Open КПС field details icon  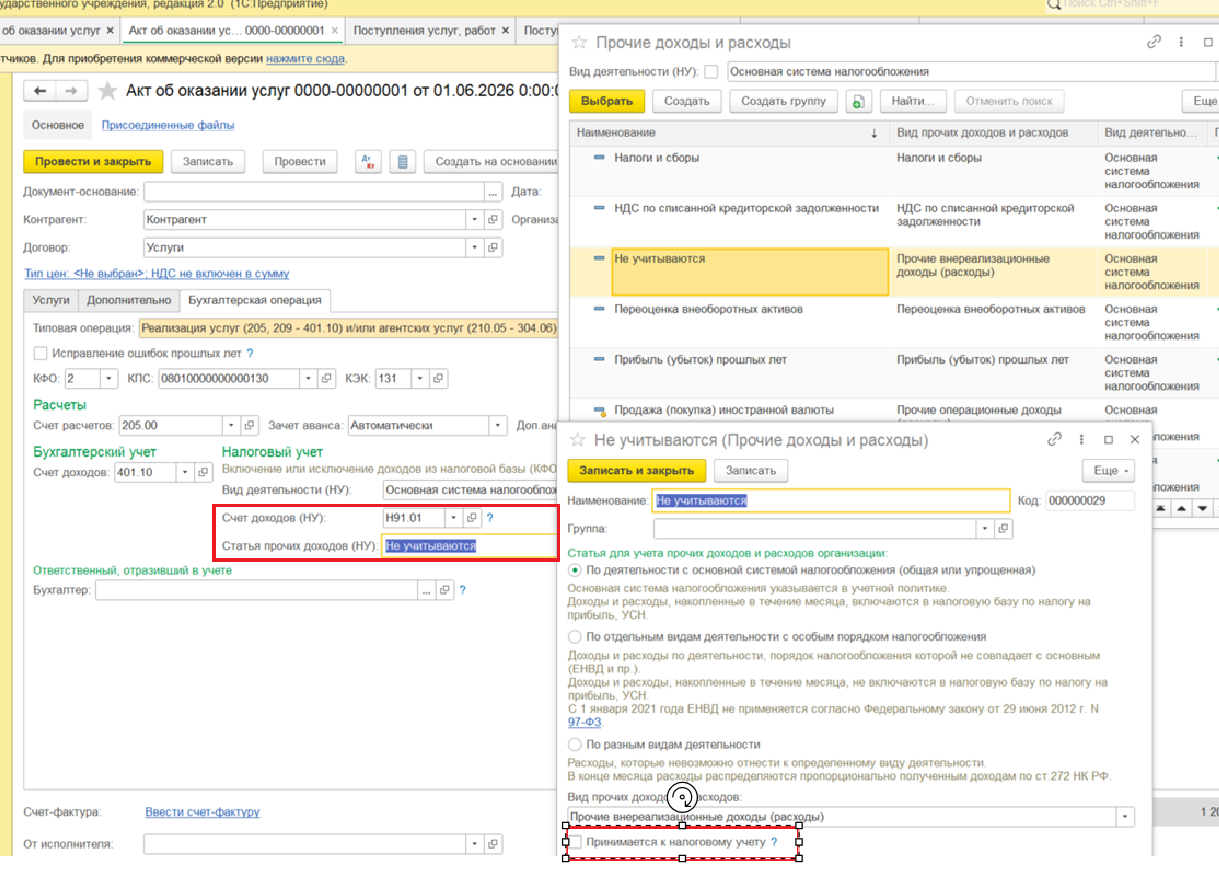(326, 379)
